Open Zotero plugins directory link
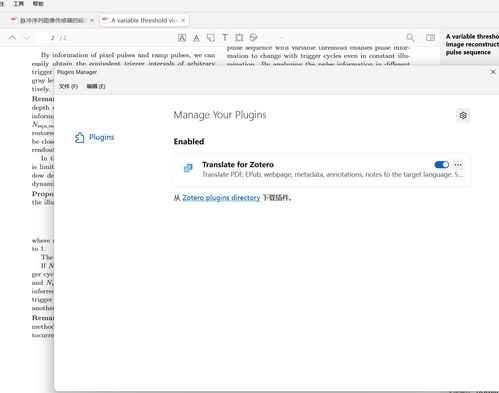The width and height of the screenshot is (499, 393). click(x=221, y=198)
